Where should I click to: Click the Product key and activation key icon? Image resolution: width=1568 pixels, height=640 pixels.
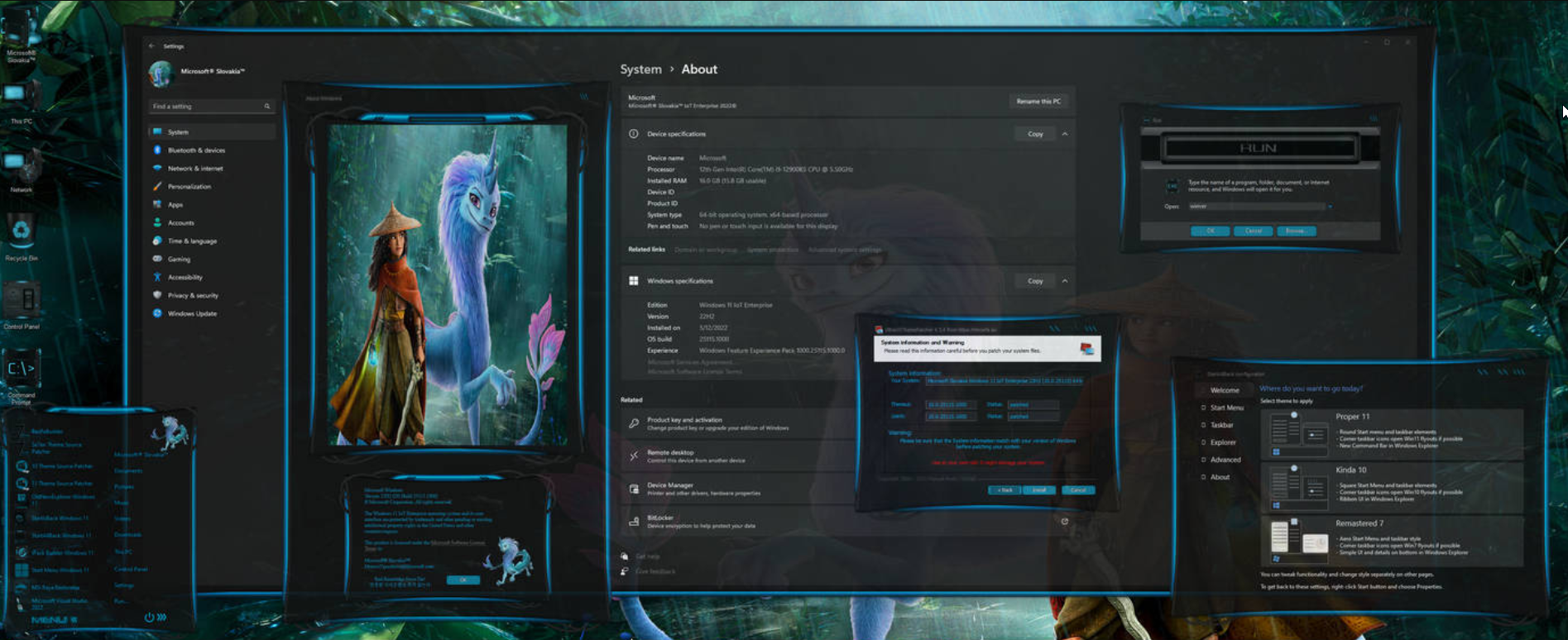[633, 423]
